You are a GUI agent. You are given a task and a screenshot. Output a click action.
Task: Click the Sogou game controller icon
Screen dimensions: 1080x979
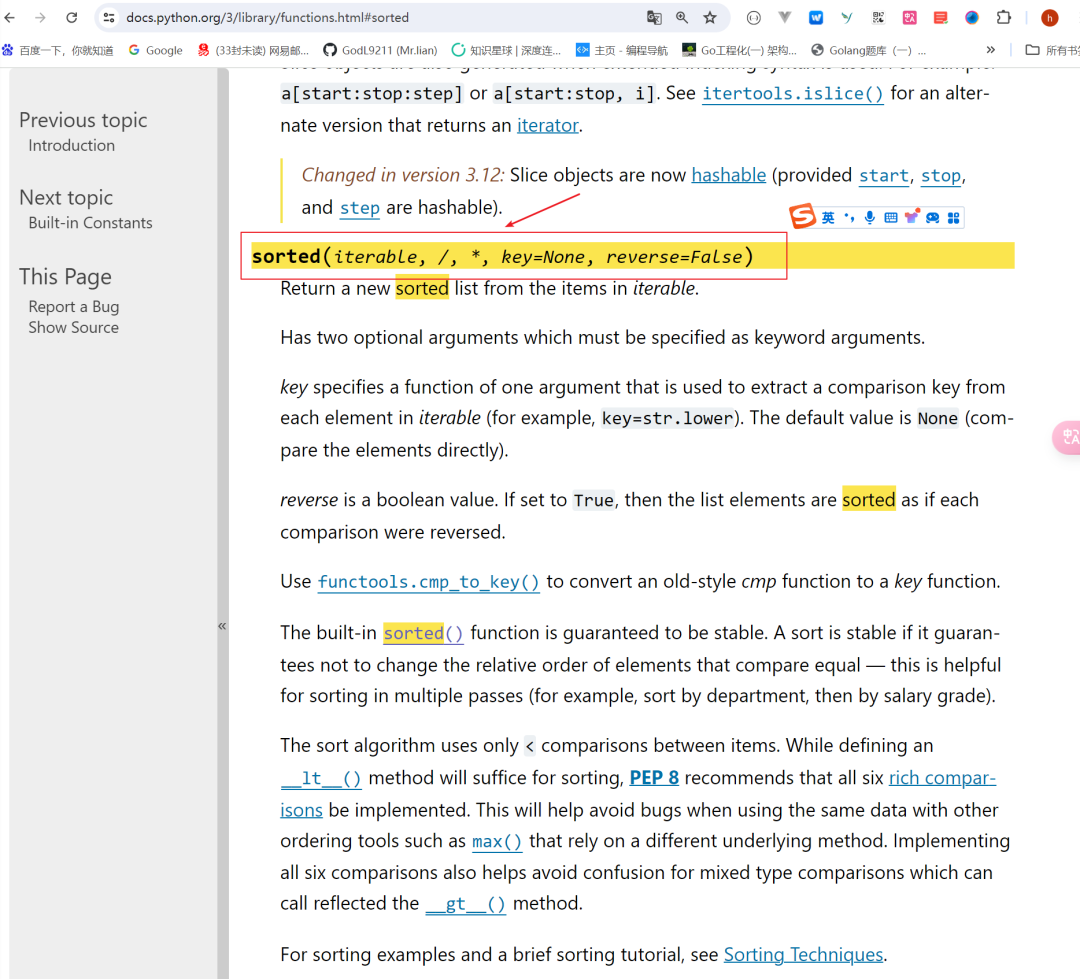coord(933,218)
